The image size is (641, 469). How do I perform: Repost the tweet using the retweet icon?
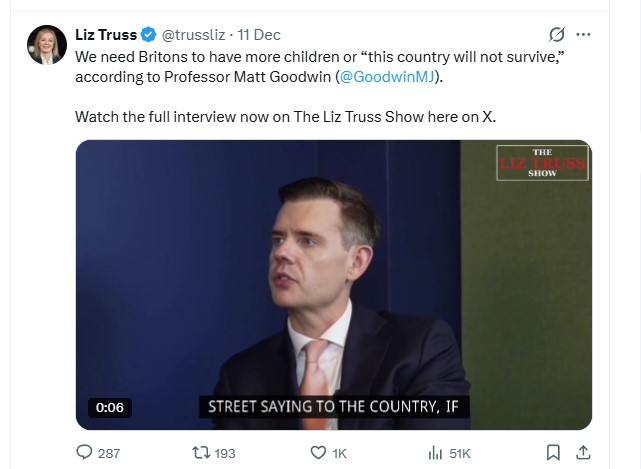[200, 453]
